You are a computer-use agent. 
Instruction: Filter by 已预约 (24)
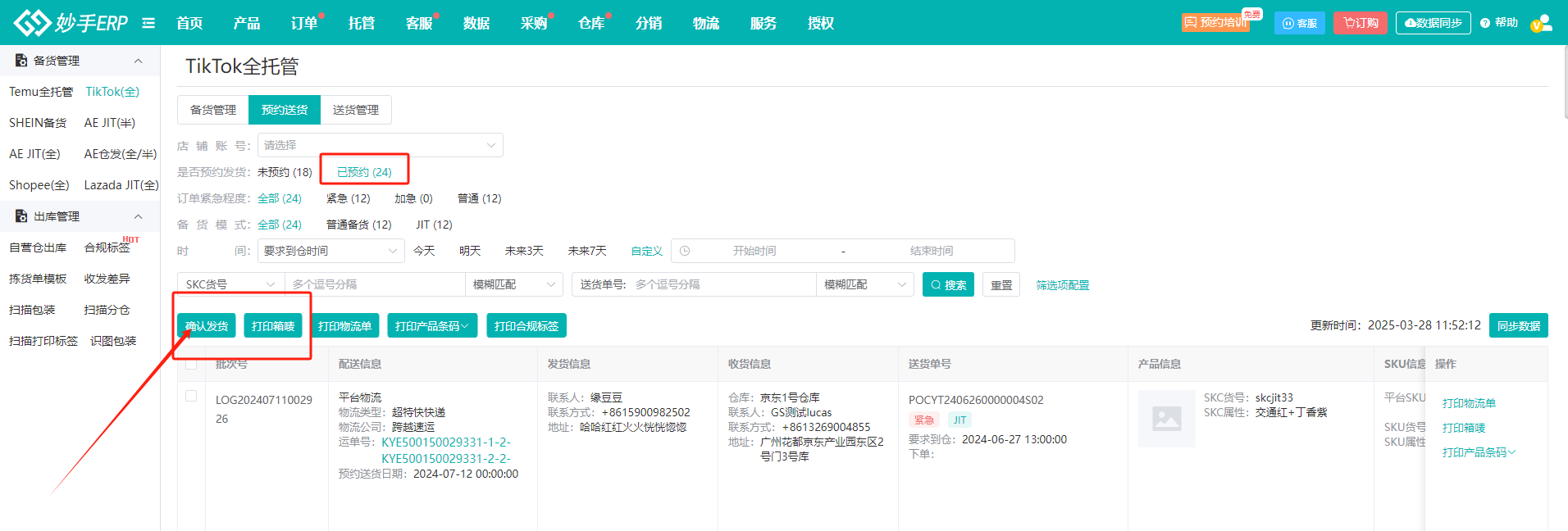[x=364, y=172]
